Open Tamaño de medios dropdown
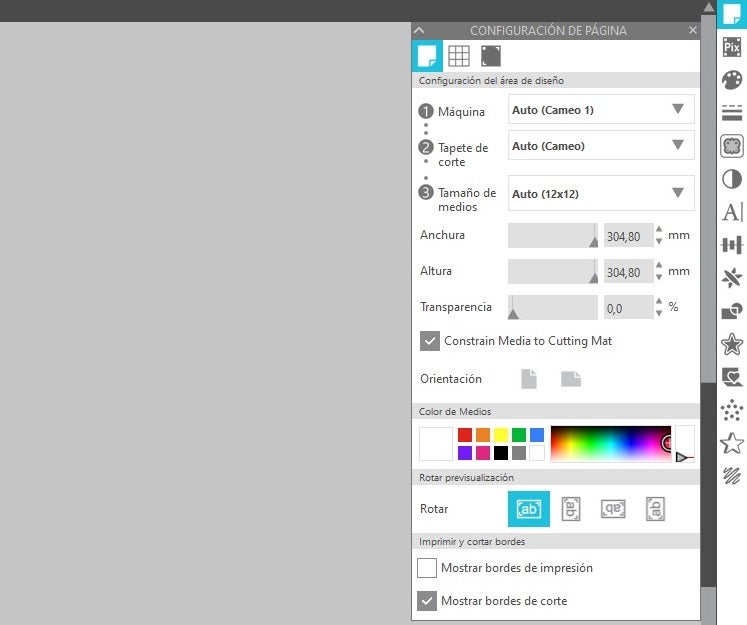747x625 pixels. (600, 194)
